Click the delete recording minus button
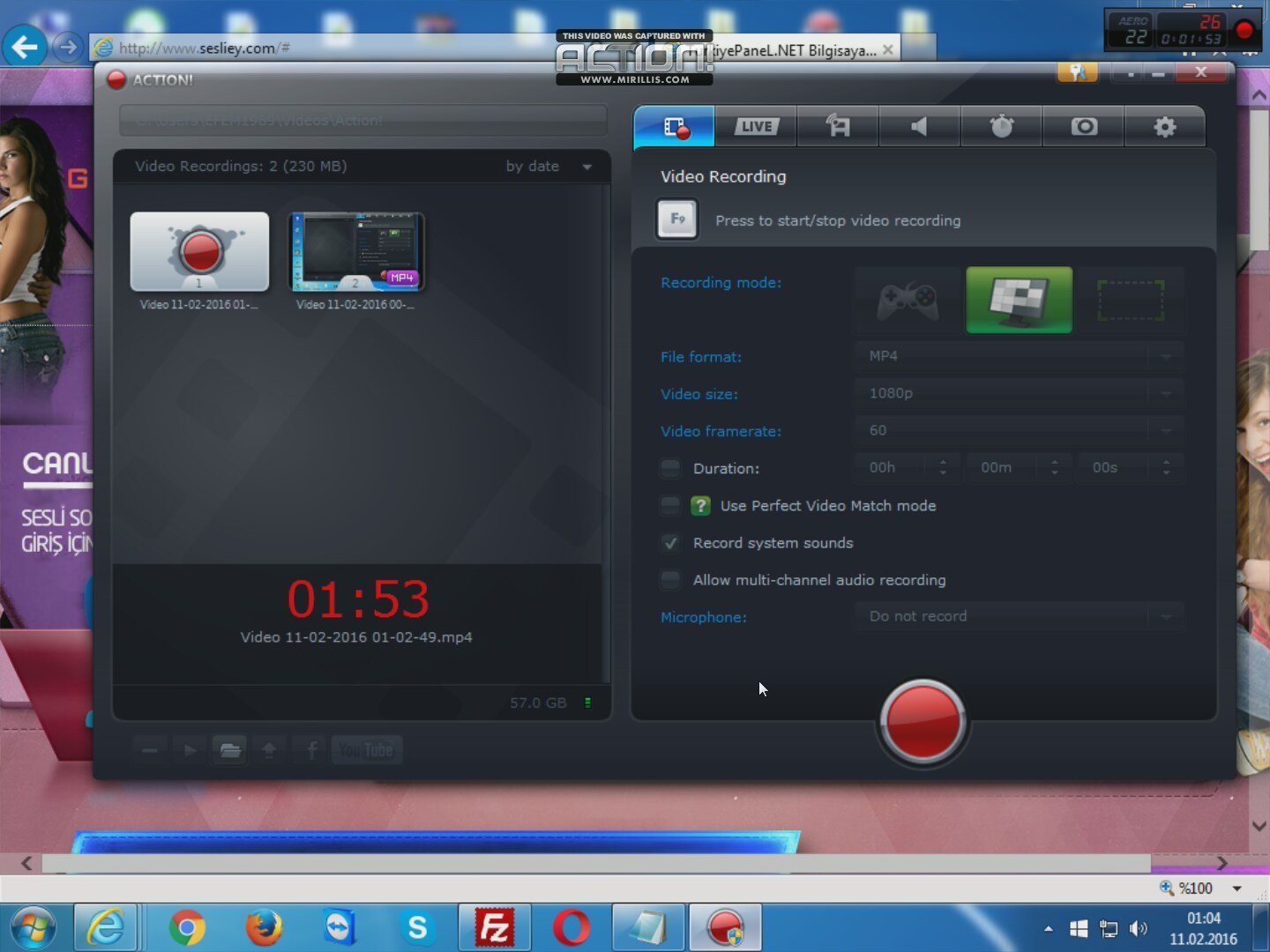This screenshot has height=952, width=1270. 150,750
